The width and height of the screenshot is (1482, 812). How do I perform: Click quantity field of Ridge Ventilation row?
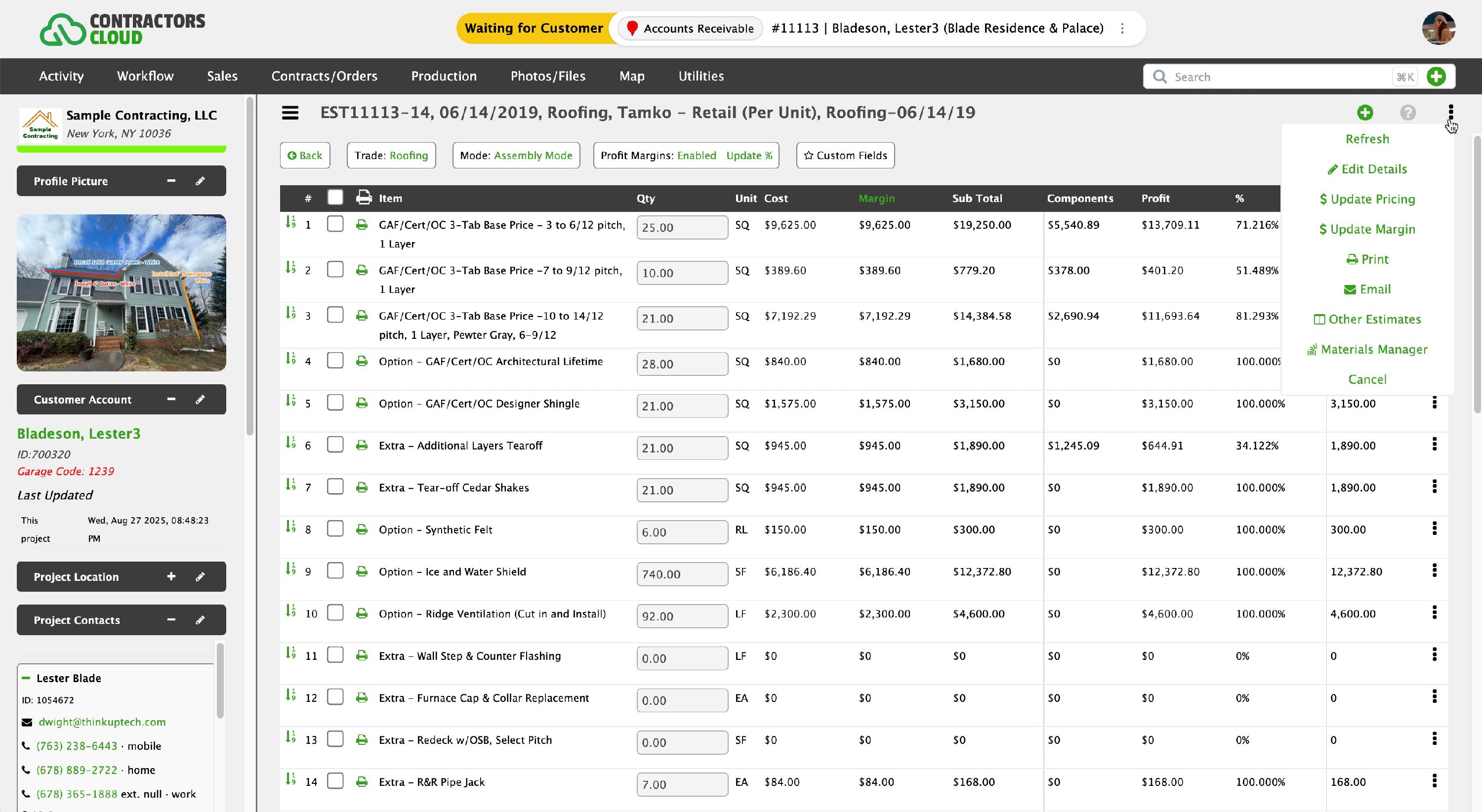tap(681, 616)
